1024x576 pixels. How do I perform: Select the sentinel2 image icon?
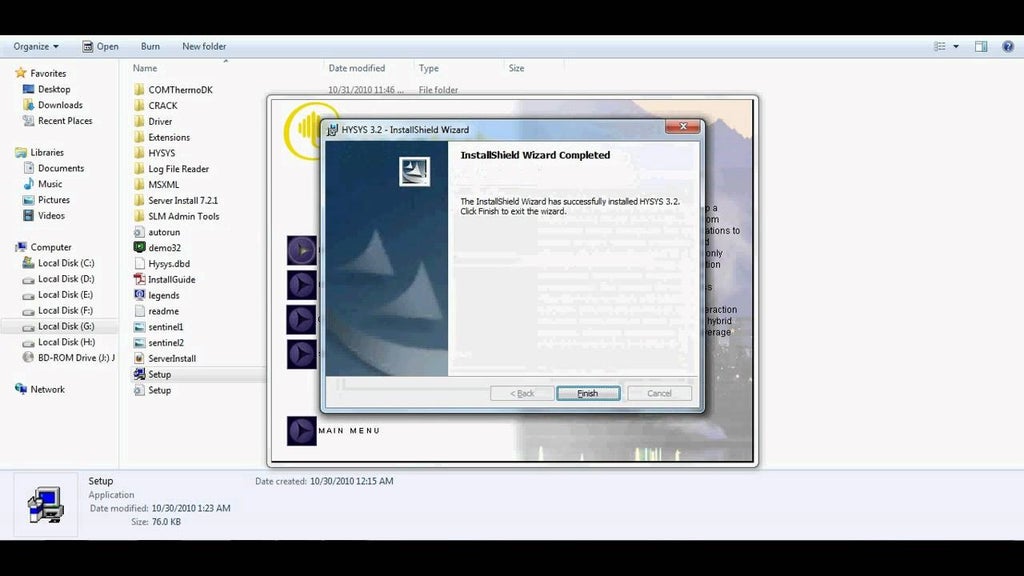138,342
